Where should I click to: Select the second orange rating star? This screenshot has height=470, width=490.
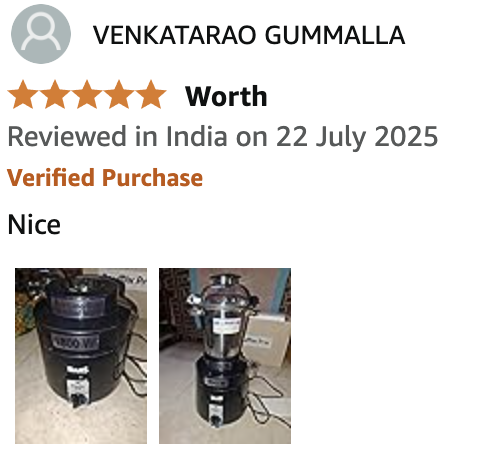(55, 95)
